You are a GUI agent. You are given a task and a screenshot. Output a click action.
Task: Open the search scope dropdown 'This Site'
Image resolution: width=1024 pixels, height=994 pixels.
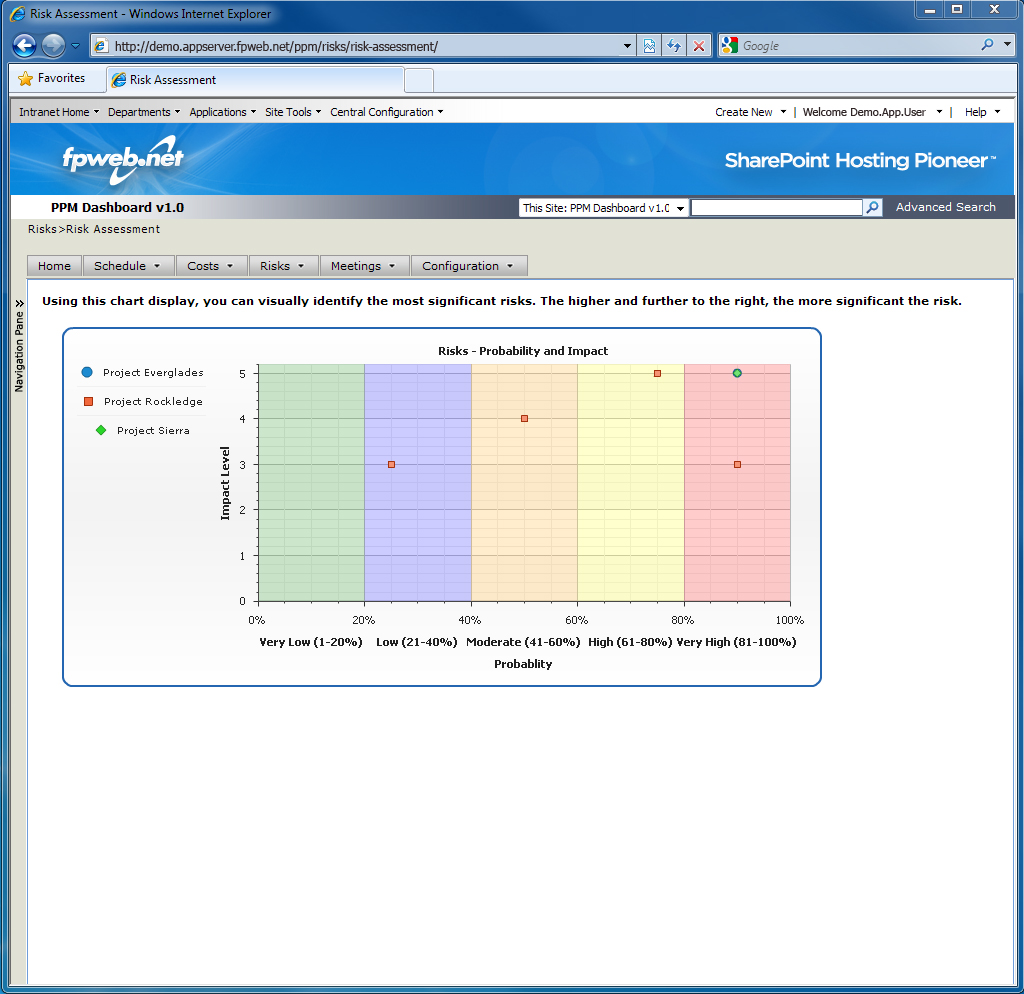pyautogui.click(x=603, y=208)
